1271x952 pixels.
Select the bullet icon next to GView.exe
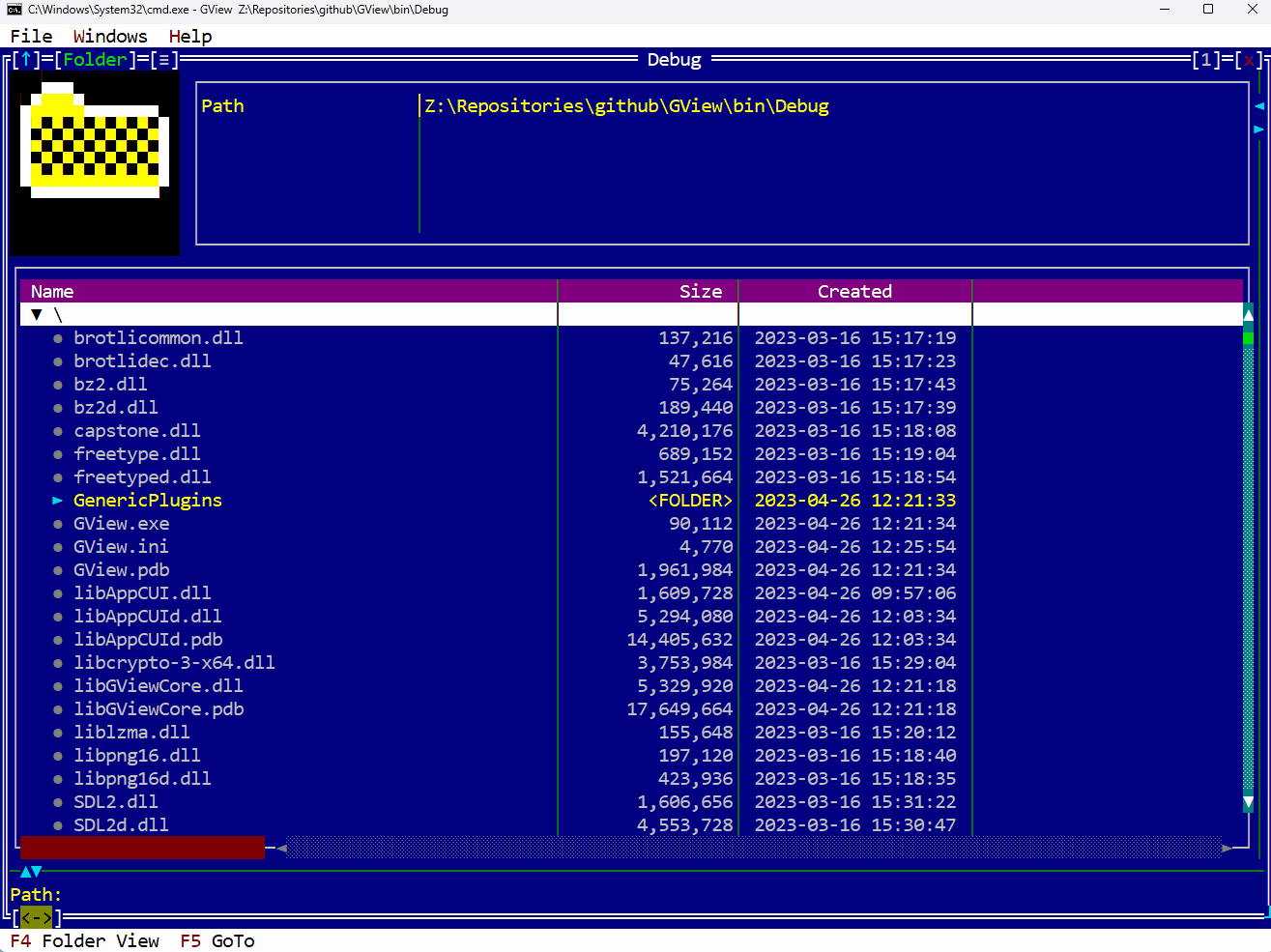[x=60, y=523]
